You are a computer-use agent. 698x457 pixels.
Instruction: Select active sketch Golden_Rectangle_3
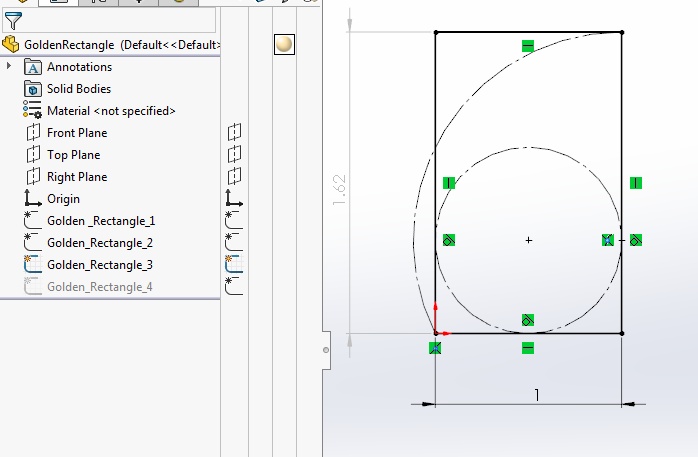[100, 265]
